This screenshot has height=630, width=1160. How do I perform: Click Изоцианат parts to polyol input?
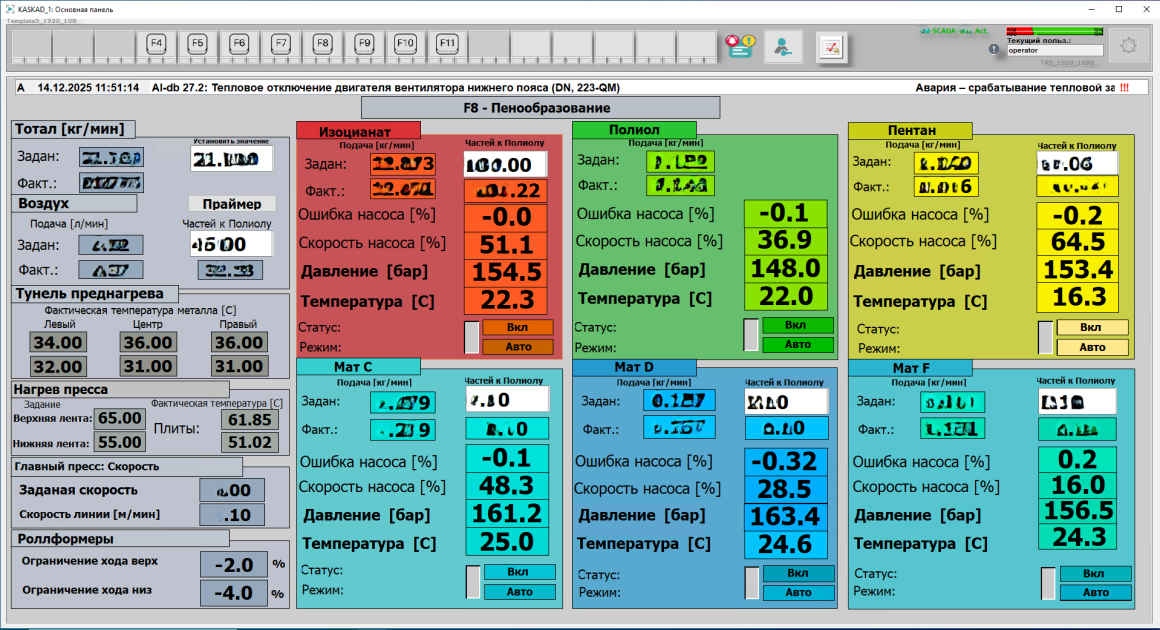tap(505, 164)
